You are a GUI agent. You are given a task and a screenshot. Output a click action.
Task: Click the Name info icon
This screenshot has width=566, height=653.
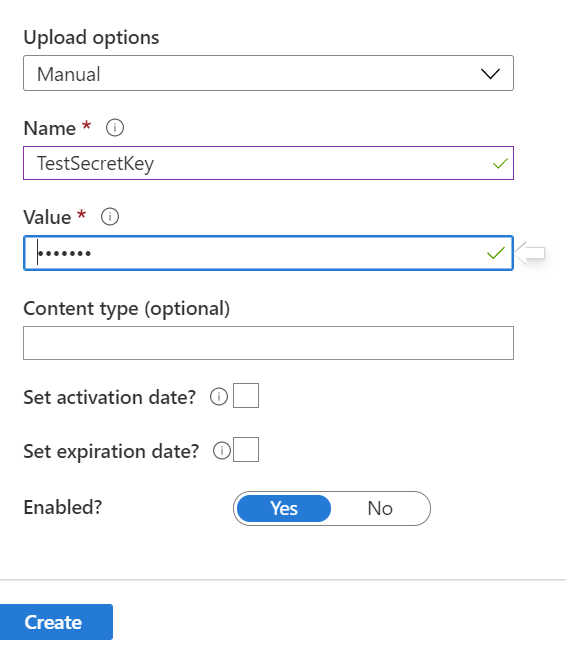tap(115, 127)
